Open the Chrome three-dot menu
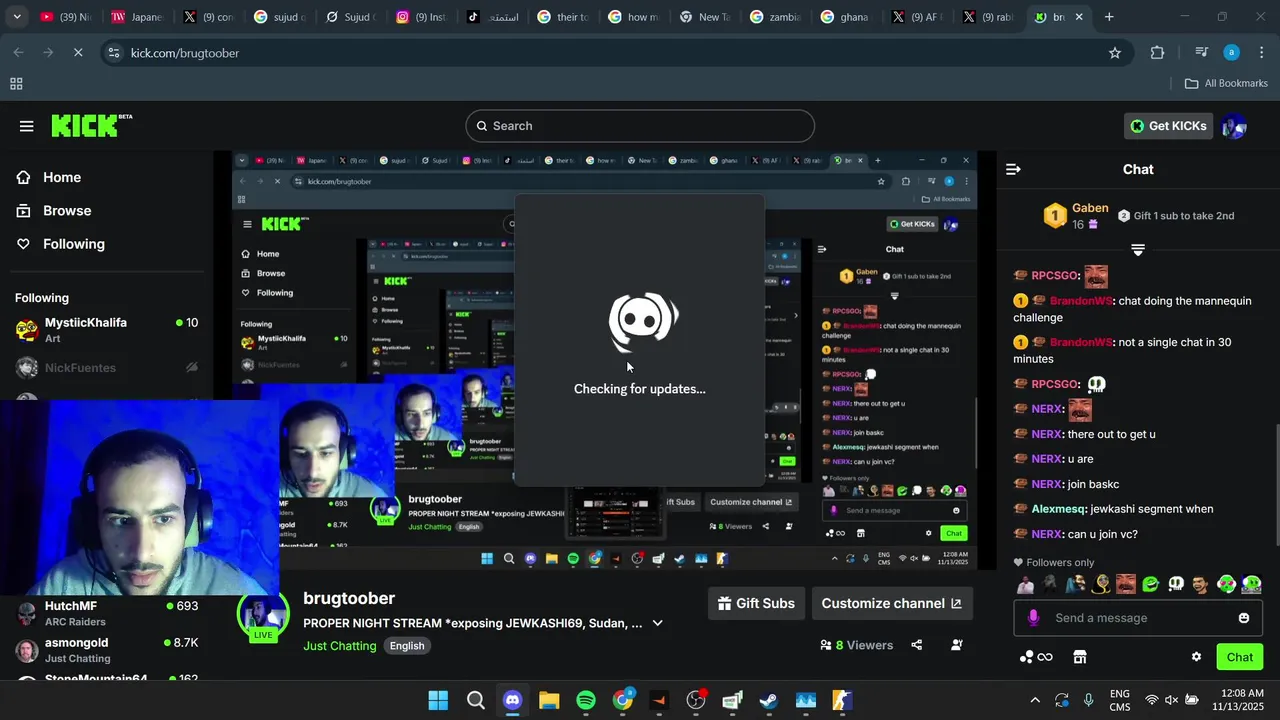1280x720 pixels. tap(1261, 53)
